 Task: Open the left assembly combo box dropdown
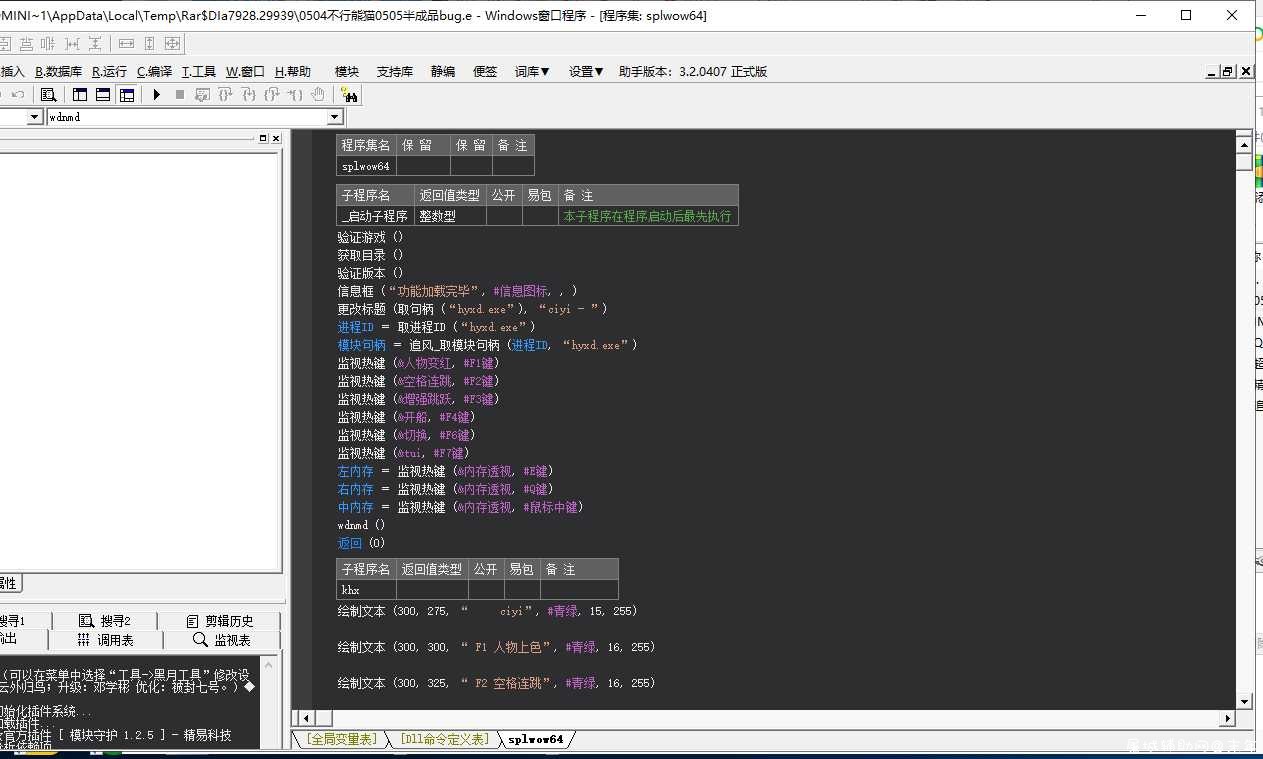click(35, 117)
